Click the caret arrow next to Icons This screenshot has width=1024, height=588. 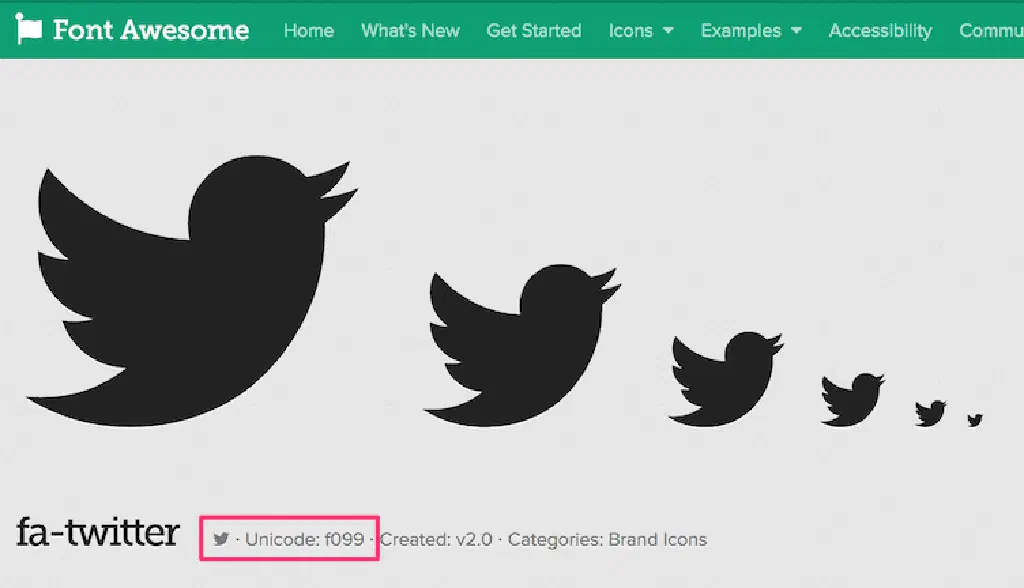click(x=667, y=31)
